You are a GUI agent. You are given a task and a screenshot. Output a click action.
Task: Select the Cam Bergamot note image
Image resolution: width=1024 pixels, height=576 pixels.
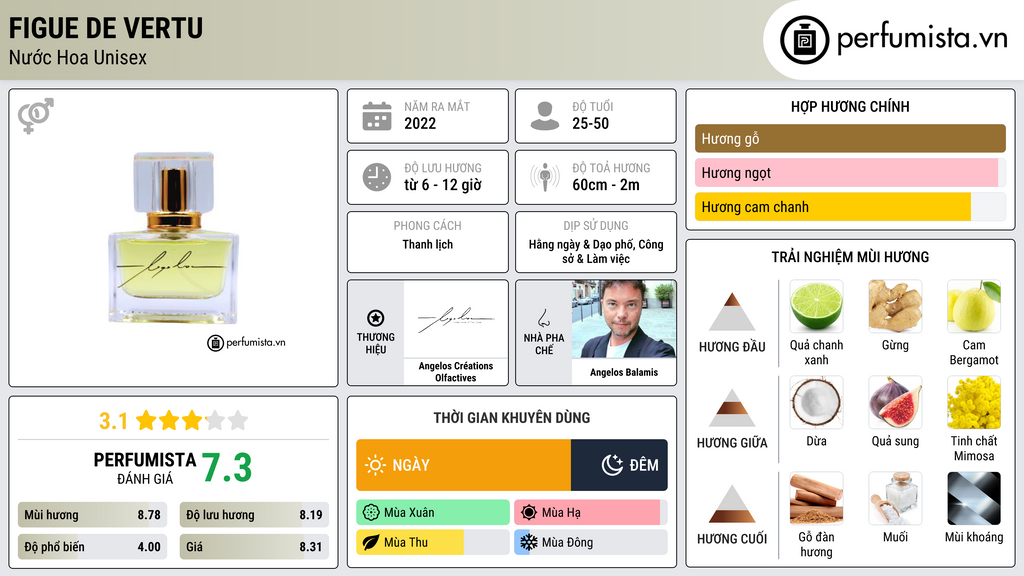pos(974,306)
